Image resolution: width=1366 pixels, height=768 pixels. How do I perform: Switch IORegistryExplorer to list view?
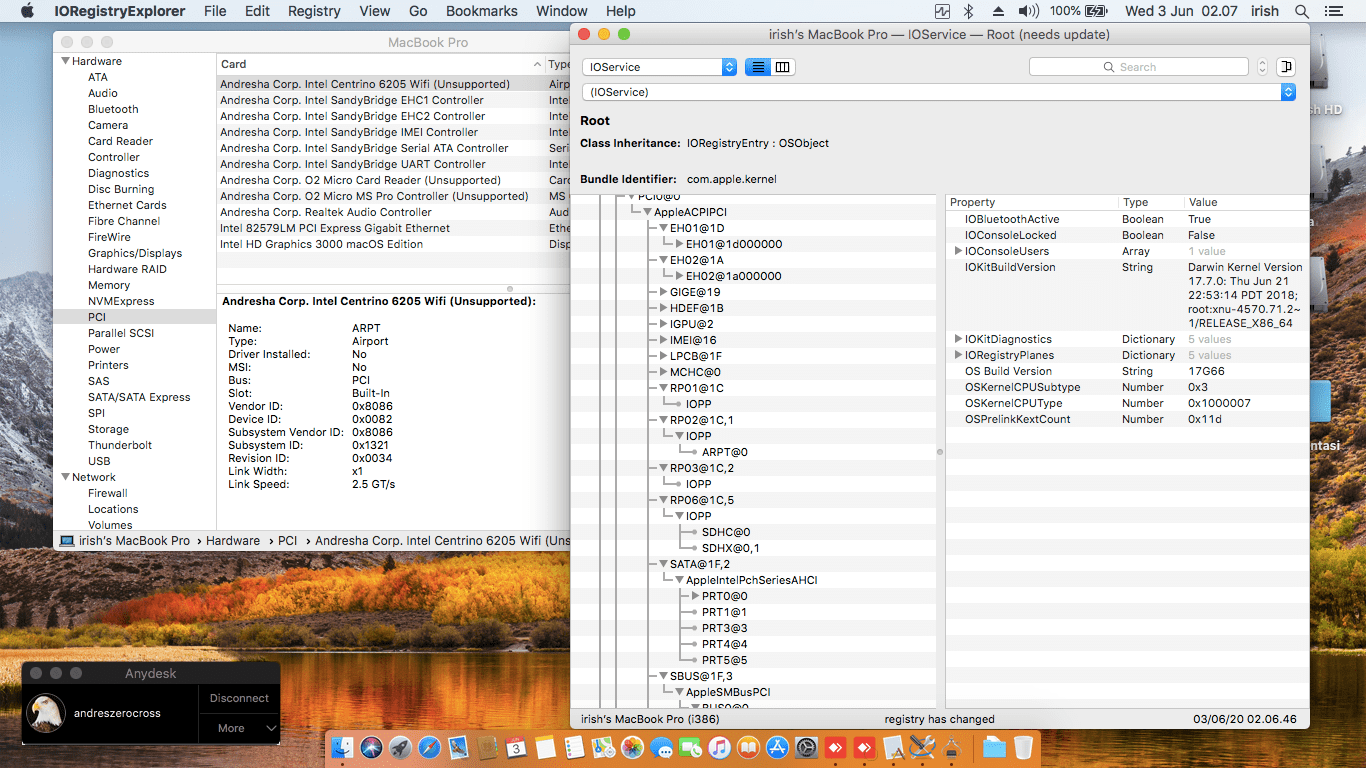click(758, 67)
